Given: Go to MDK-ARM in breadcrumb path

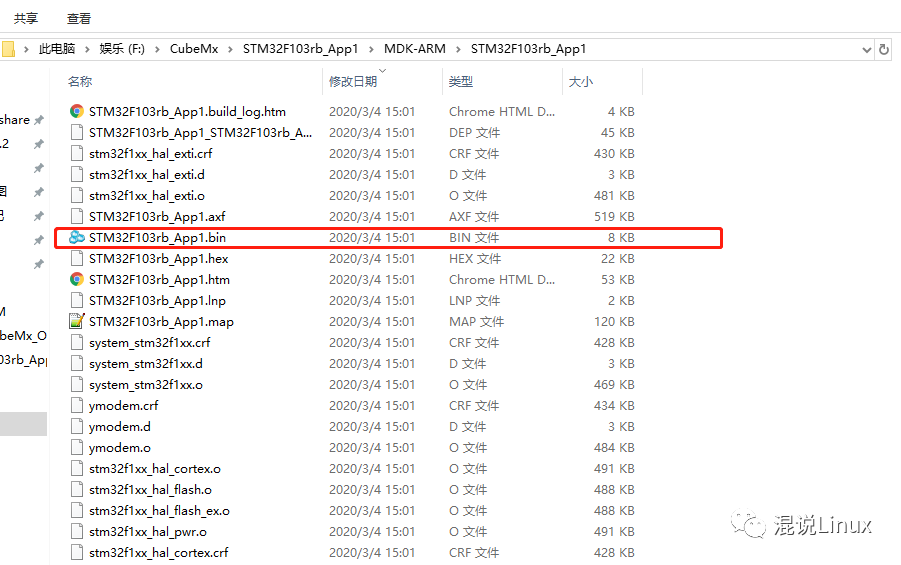Looking at the screenshot, I should coord(415,49).
